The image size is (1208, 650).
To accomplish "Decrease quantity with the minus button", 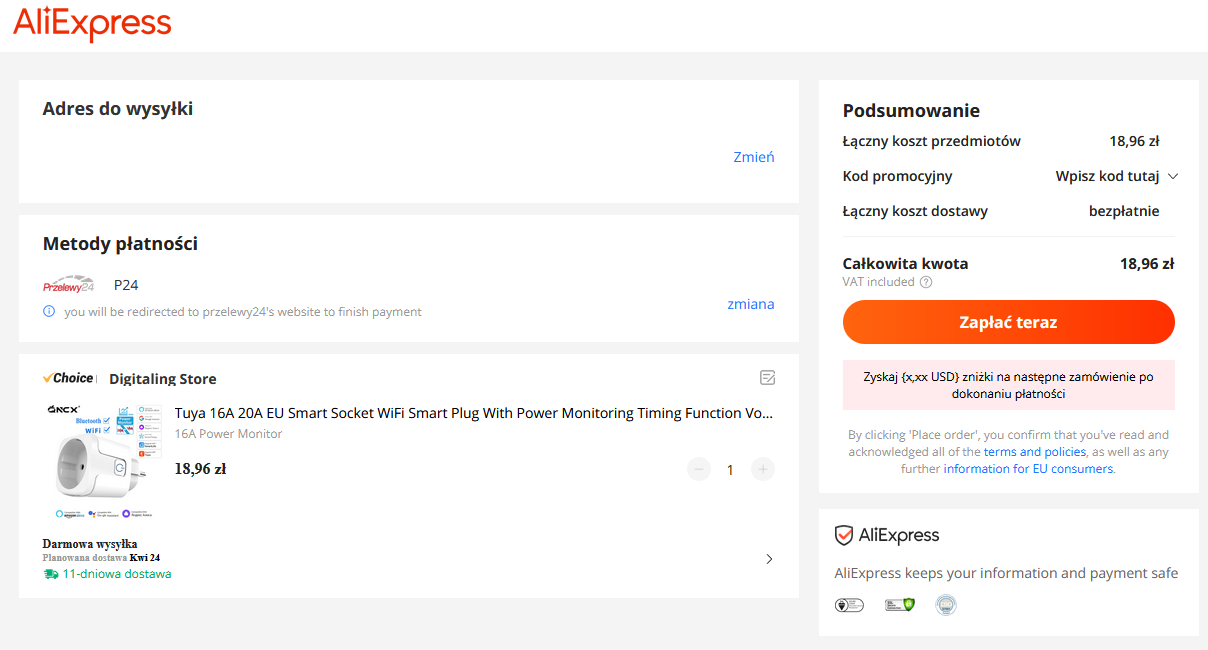I will (x=699, y=469).
